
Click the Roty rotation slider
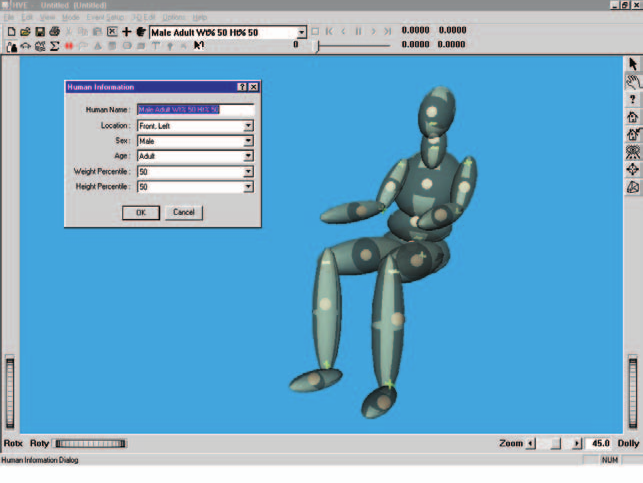pyautogui.click(x=90, y=443)
